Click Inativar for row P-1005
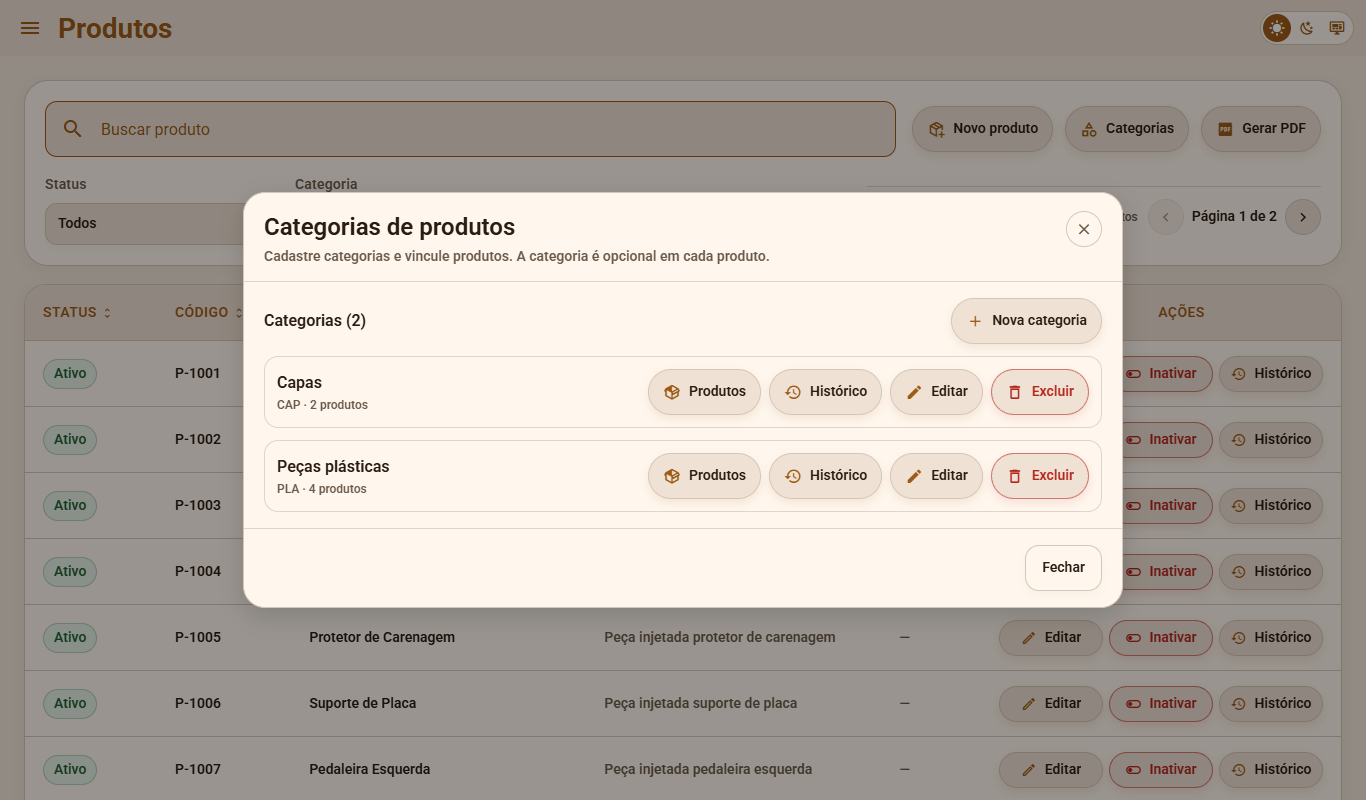The image size is (1366, 800). [1161, 638]
